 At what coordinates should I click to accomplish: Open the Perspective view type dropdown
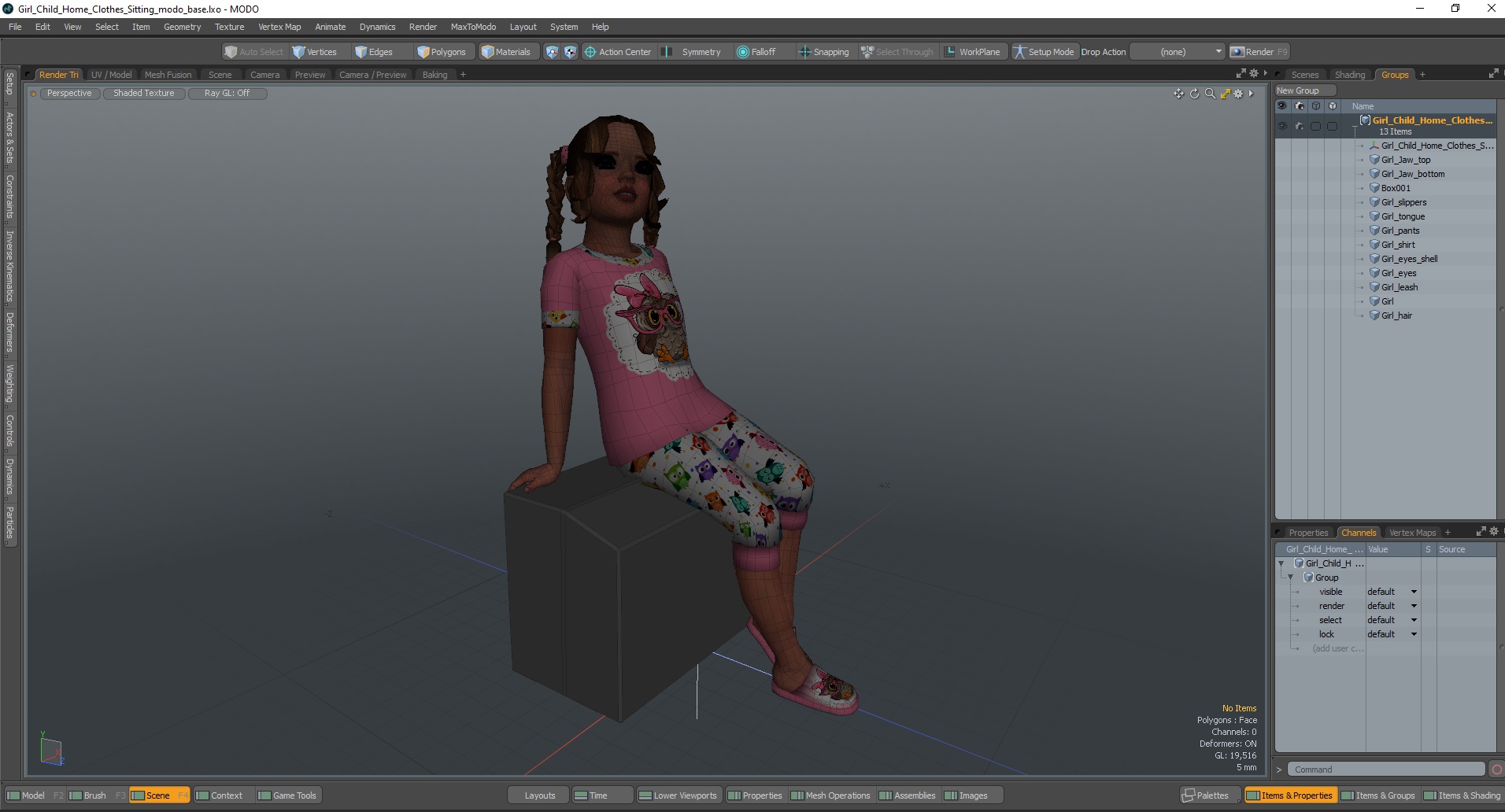point(69,93)
